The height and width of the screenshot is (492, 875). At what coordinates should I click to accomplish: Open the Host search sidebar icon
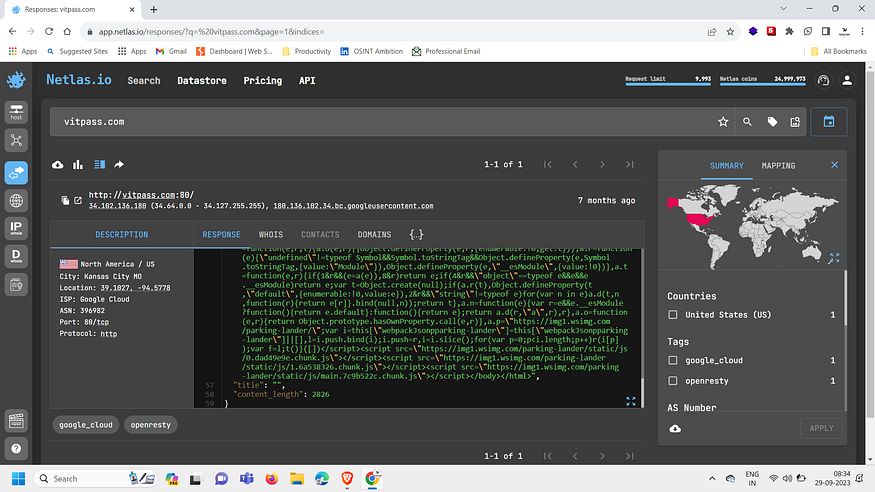(16, 112)
